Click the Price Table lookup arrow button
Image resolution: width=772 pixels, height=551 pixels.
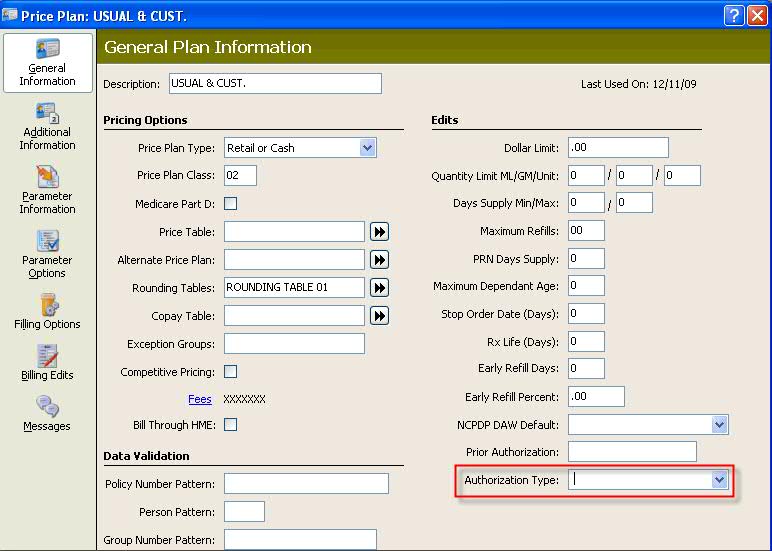[380, 231]
